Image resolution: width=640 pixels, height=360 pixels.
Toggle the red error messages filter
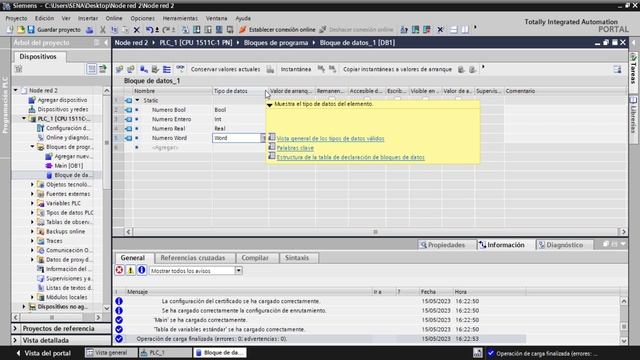coord(119,270)
